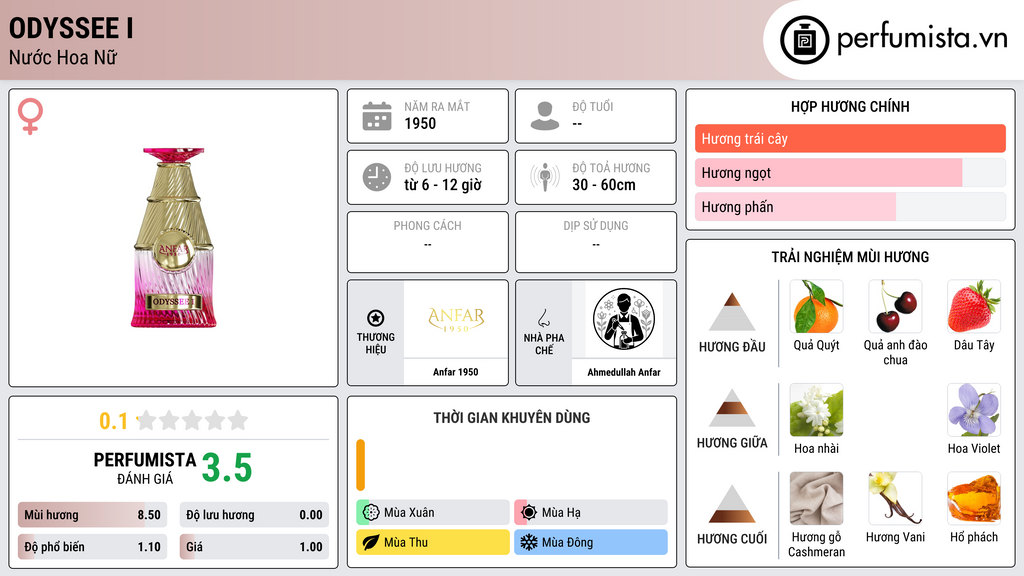Click the ODYSSEE I title
1024x576 pixels.
[71, 28]
